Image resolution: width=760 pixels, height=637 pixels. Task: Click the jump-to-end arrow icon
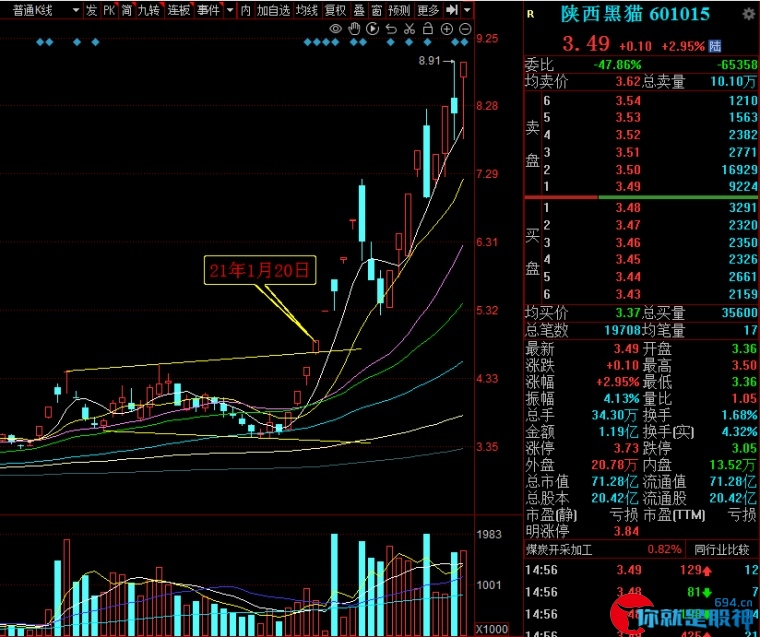tap(451, 10)
